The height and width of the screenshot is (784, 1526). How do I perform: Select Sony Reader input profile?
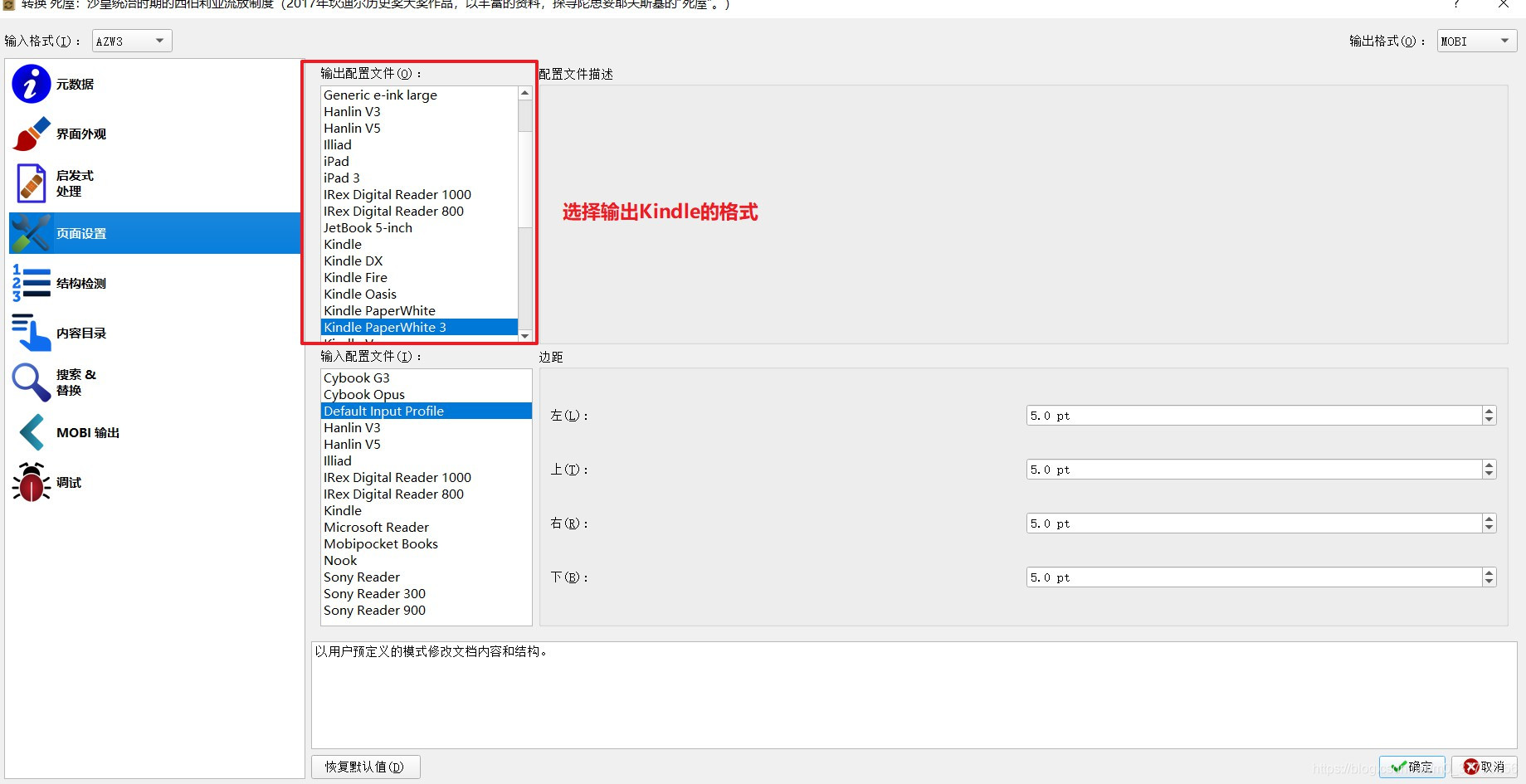coord(427,577)
